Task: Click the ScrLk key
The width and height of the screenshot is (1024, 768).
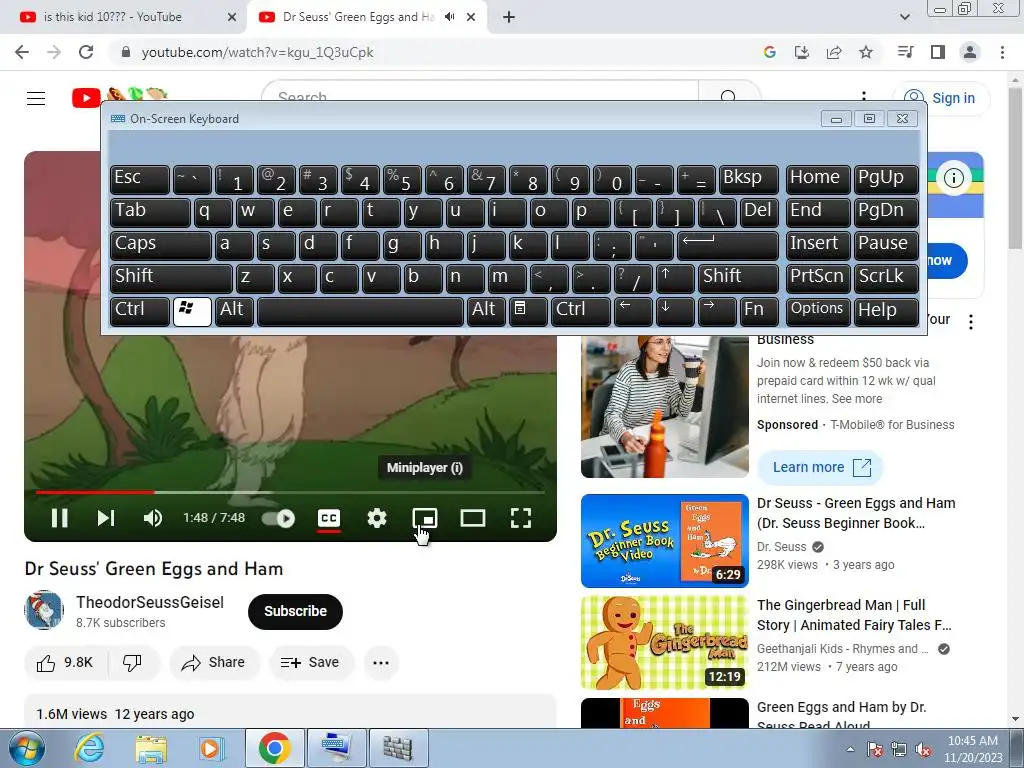Action: (x=886, y=278)
